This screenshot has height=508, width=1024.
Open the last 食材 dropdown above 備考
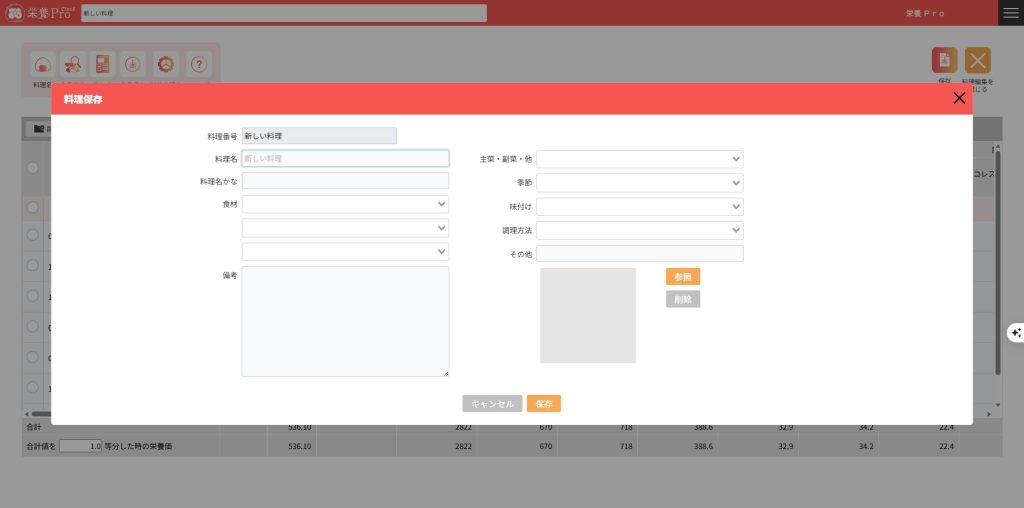[345, 251]
